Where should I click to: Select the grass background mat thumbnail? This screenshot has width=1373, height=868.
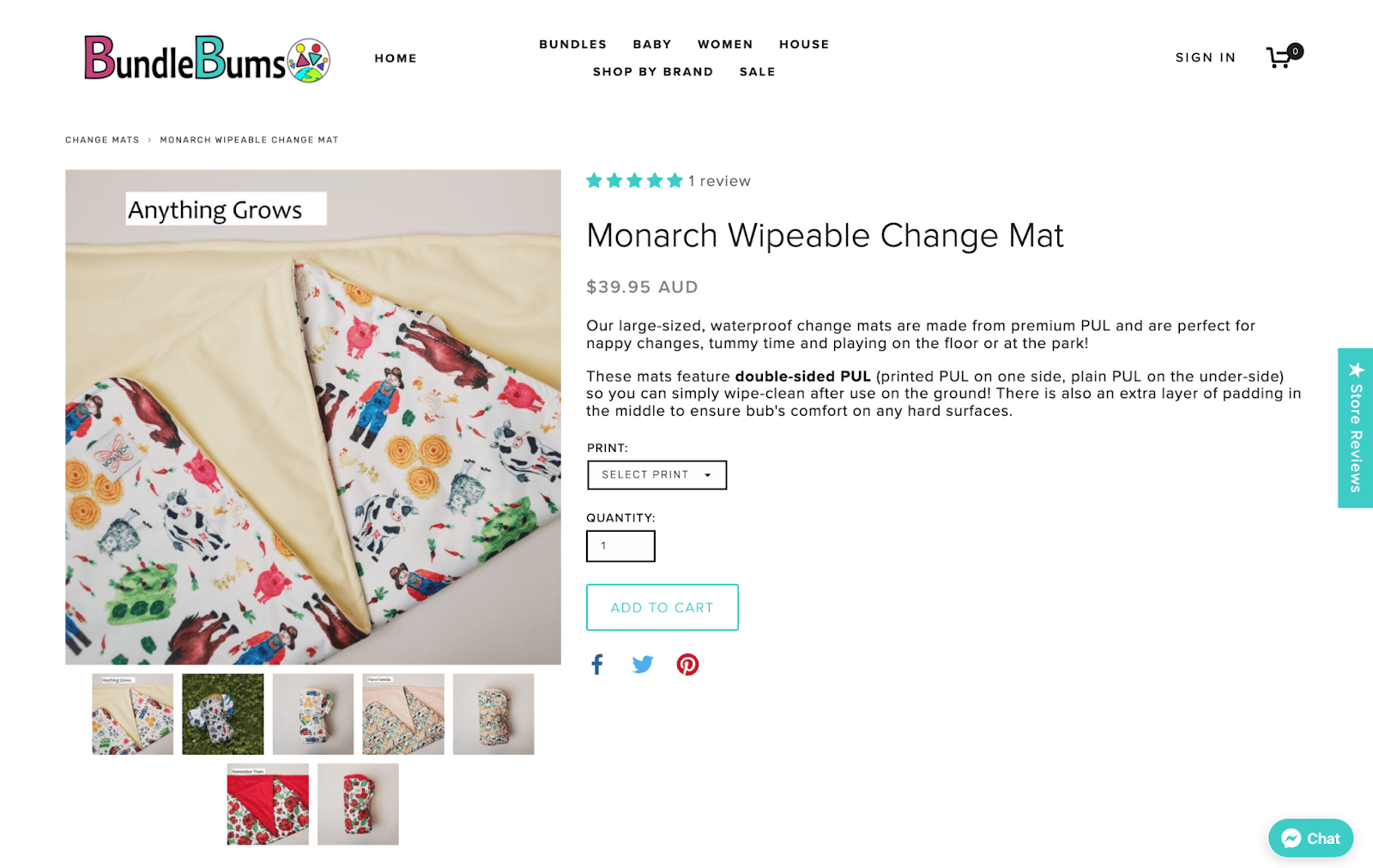point(223,714)
